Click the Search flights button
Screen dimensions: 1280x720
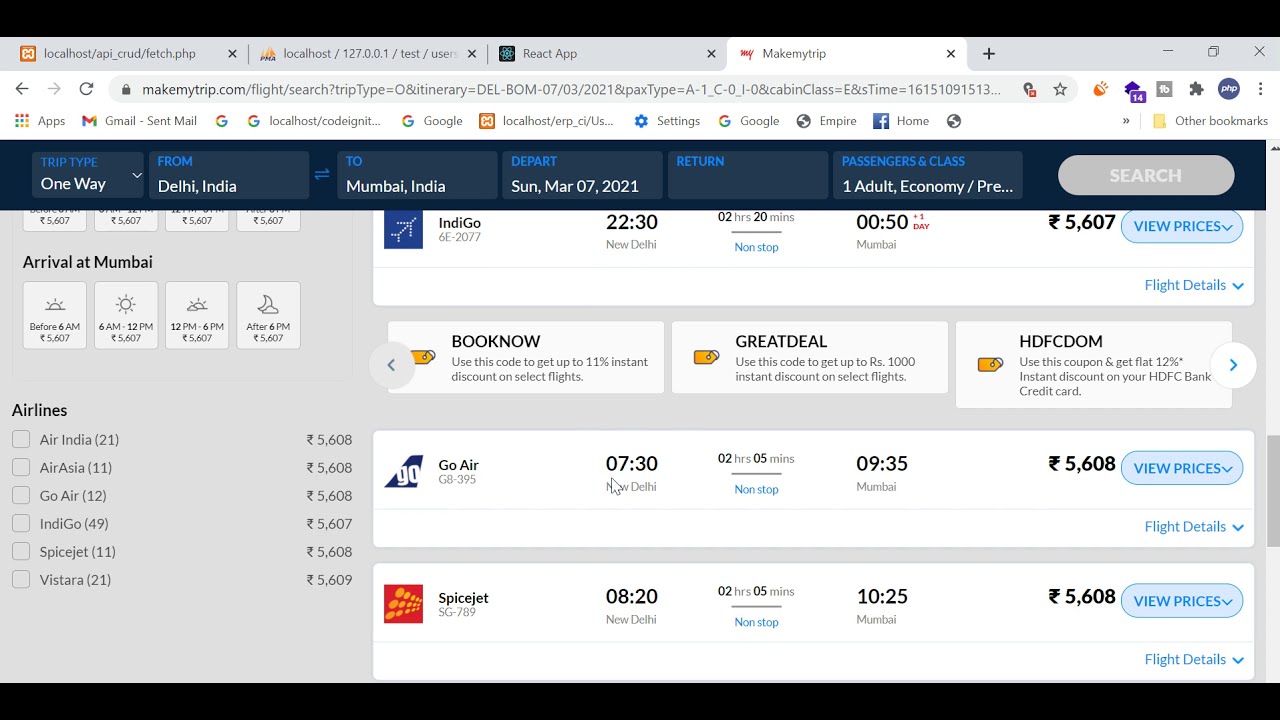1146,175
